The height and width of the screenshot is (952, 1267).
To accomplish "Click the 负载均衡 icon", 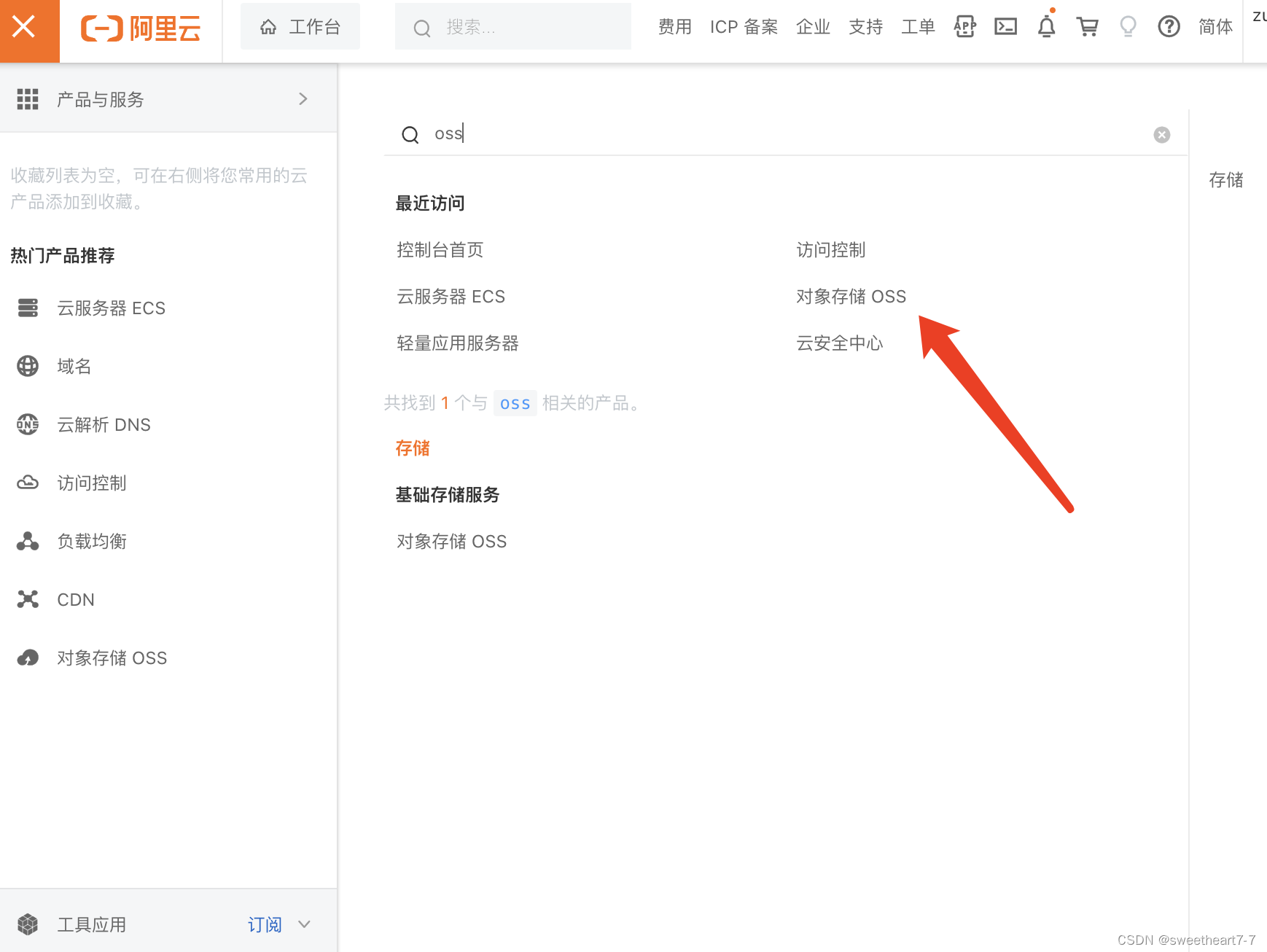I will point(28,541).
